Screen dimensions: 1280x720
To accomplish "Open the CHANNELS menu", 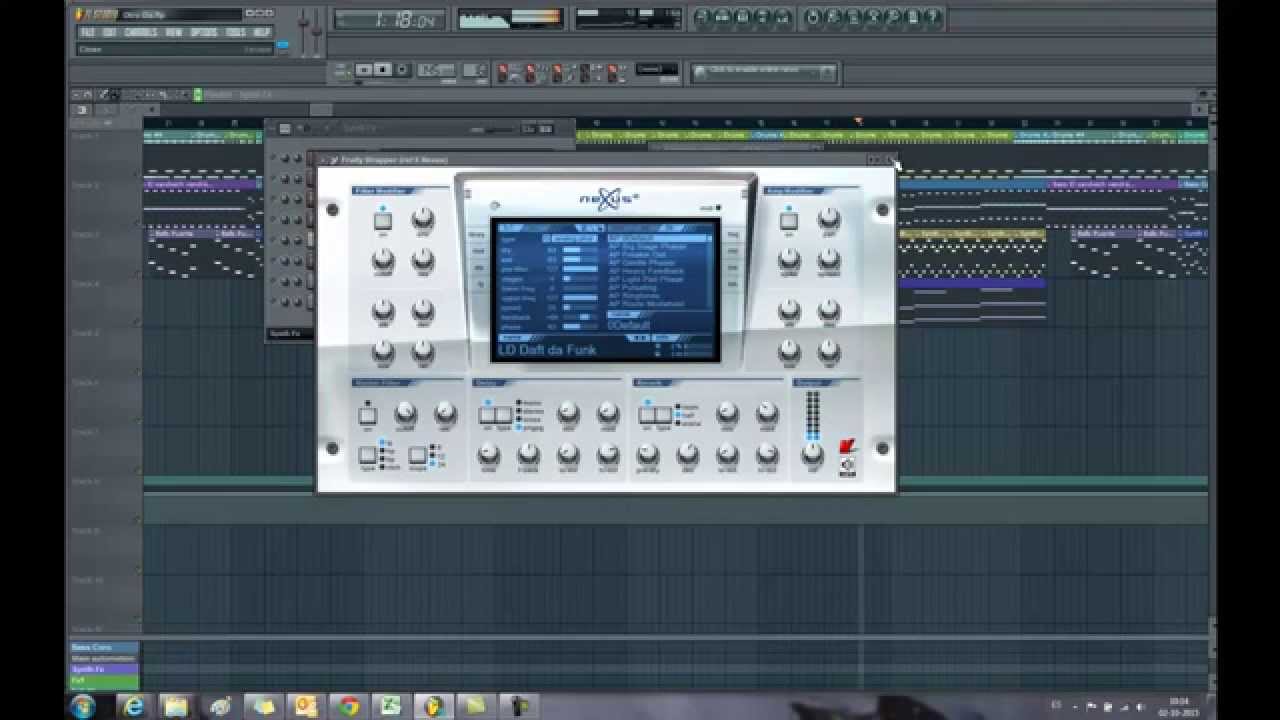I will (141, 32).
